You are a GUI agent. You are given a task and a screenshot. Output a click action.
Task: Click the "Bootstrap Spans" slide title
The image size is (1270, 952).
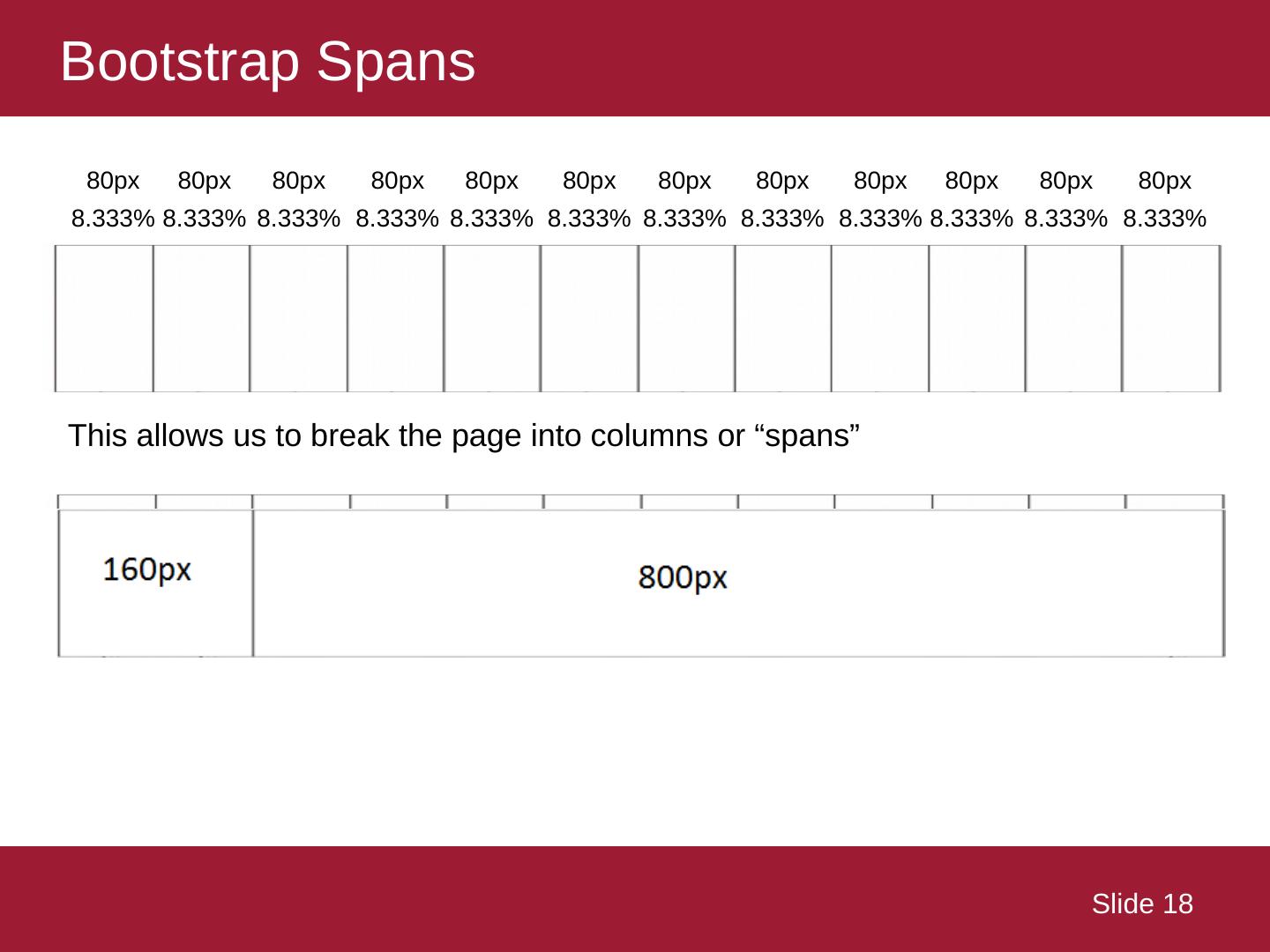point(267,62)
